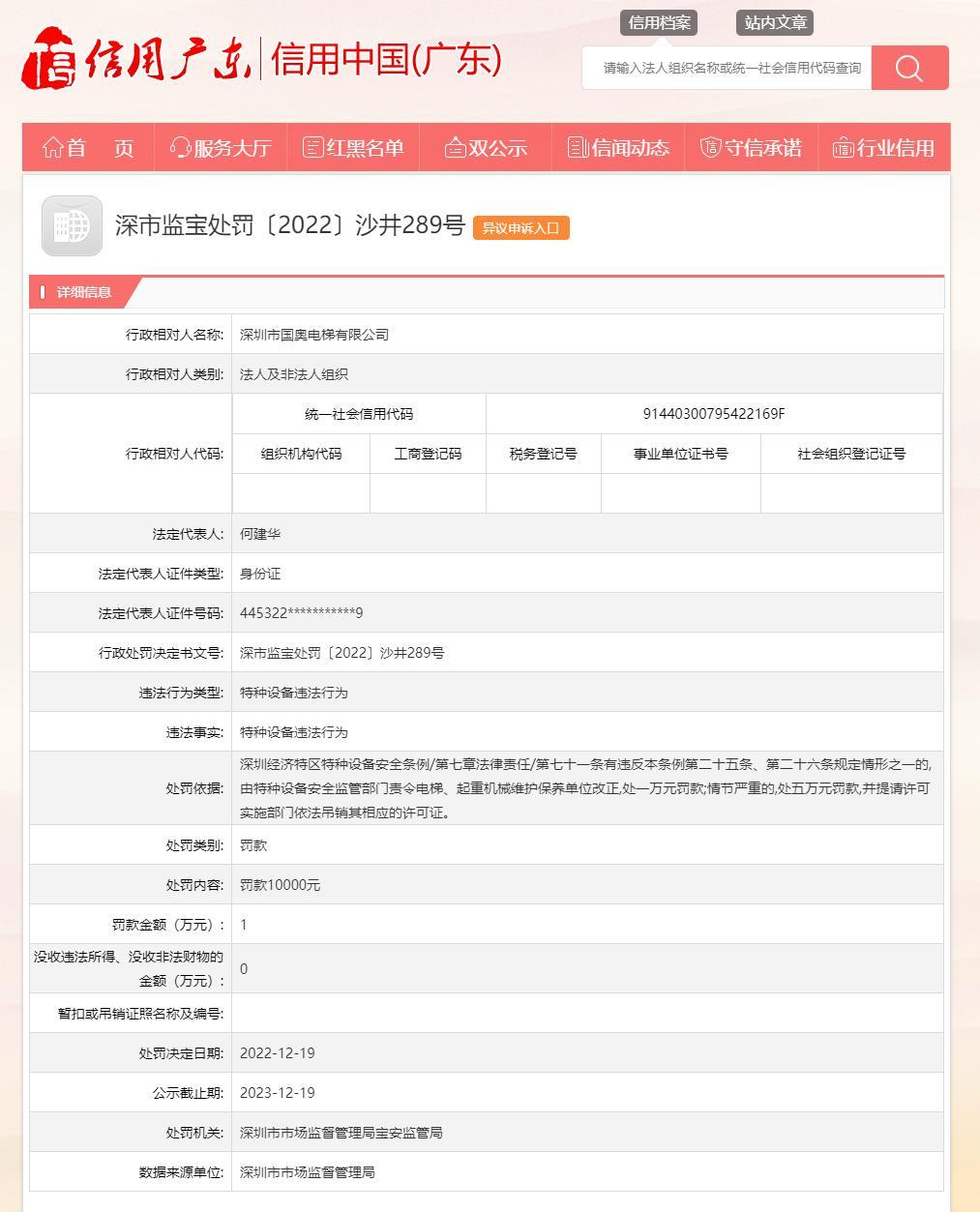Image resolution: width=980 pixels, height=1212 pixels.
Task: Click the gray document icon beside title
Action: [x=72, y=226]
